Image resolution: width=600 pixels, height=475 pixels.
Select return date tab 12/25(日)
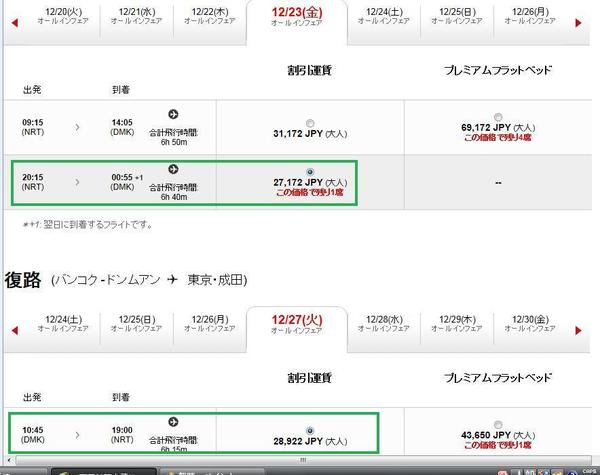[137, 323]
